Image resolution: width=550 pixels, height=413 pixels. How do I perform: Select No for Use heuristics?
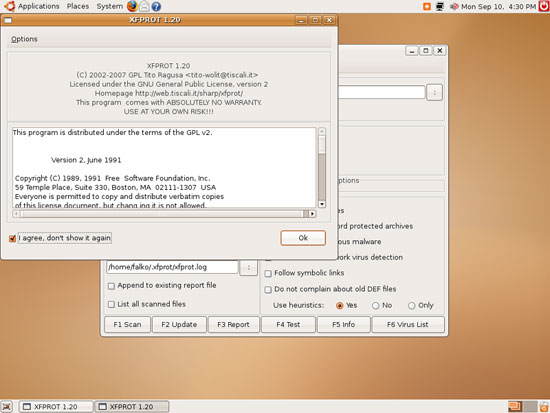point(376,306)
